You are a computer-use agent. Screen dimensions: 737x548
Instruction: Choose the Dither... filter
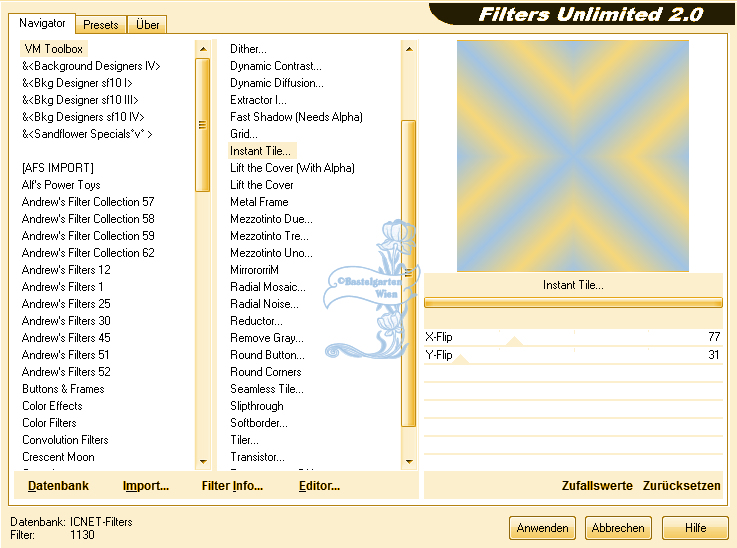coord(248,49)
